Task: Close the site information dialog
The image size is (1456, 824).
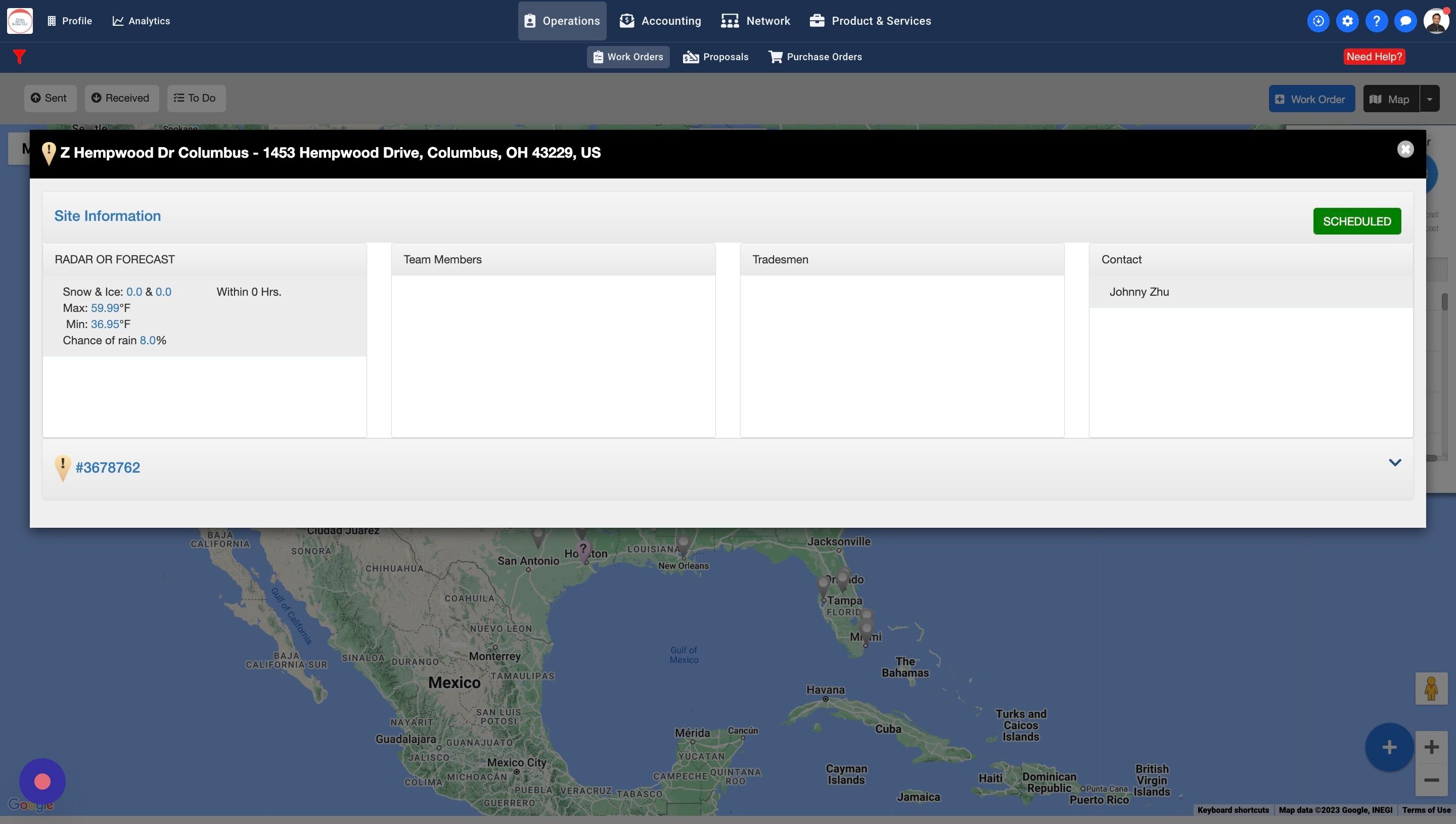Action: point(1405,150)
